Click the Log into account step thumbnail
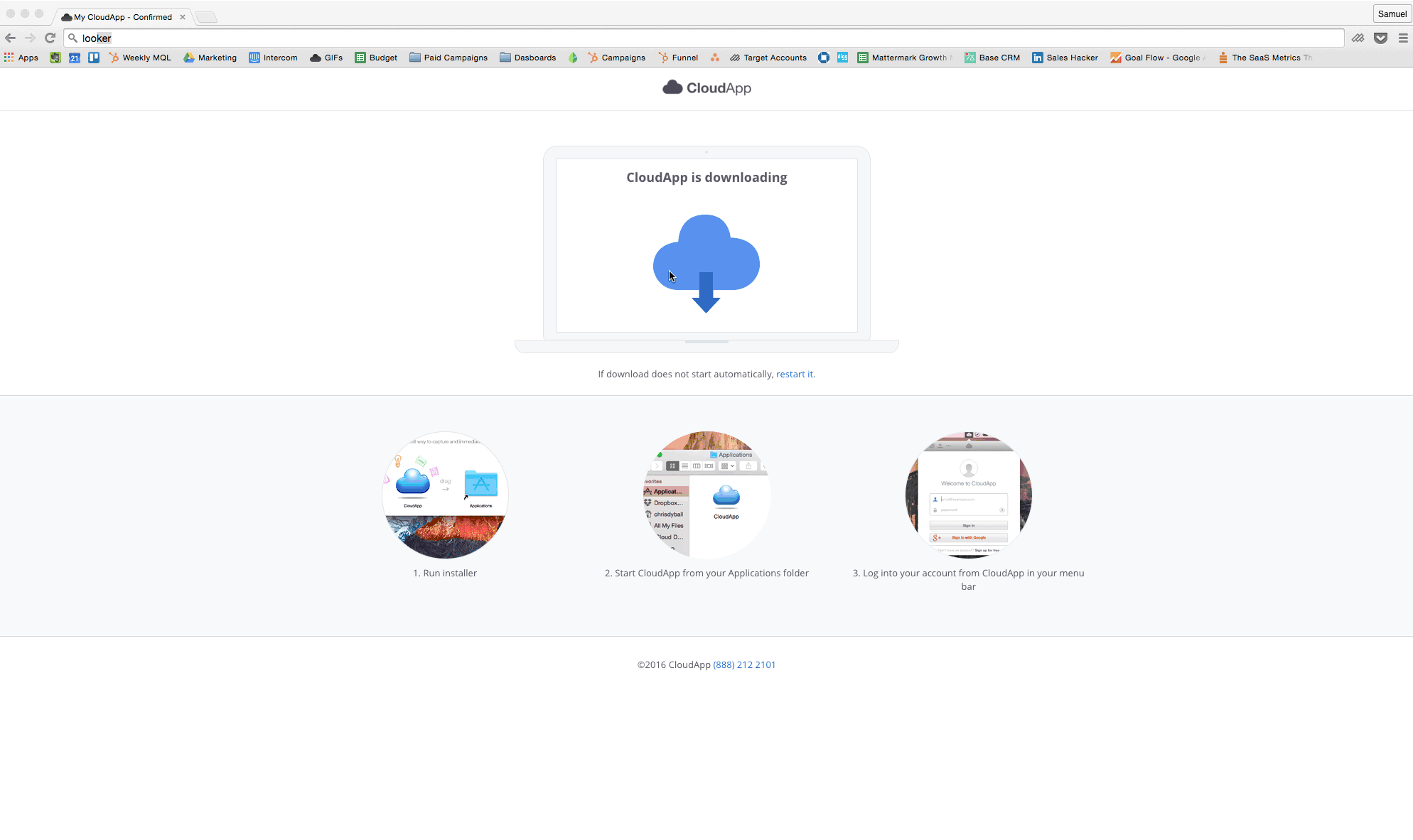Viewport: 1413px width, 840px height. pyautogui.click(x=968, y=495)
